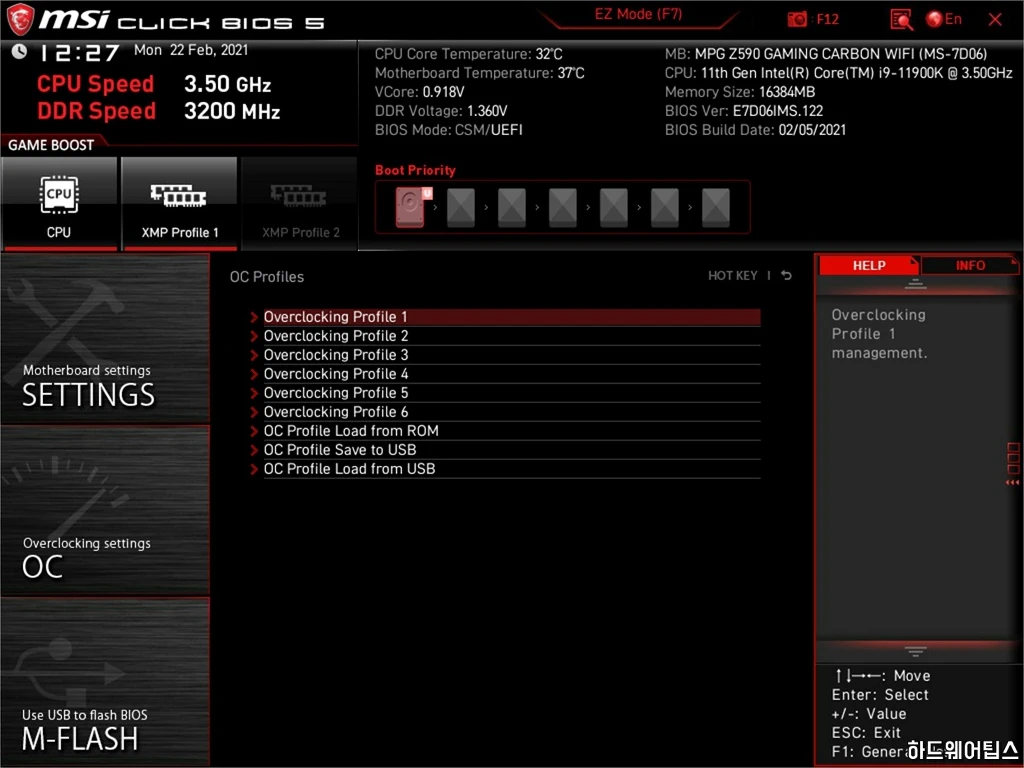Open Overclocking Profile 4

[x=511, y=374]
